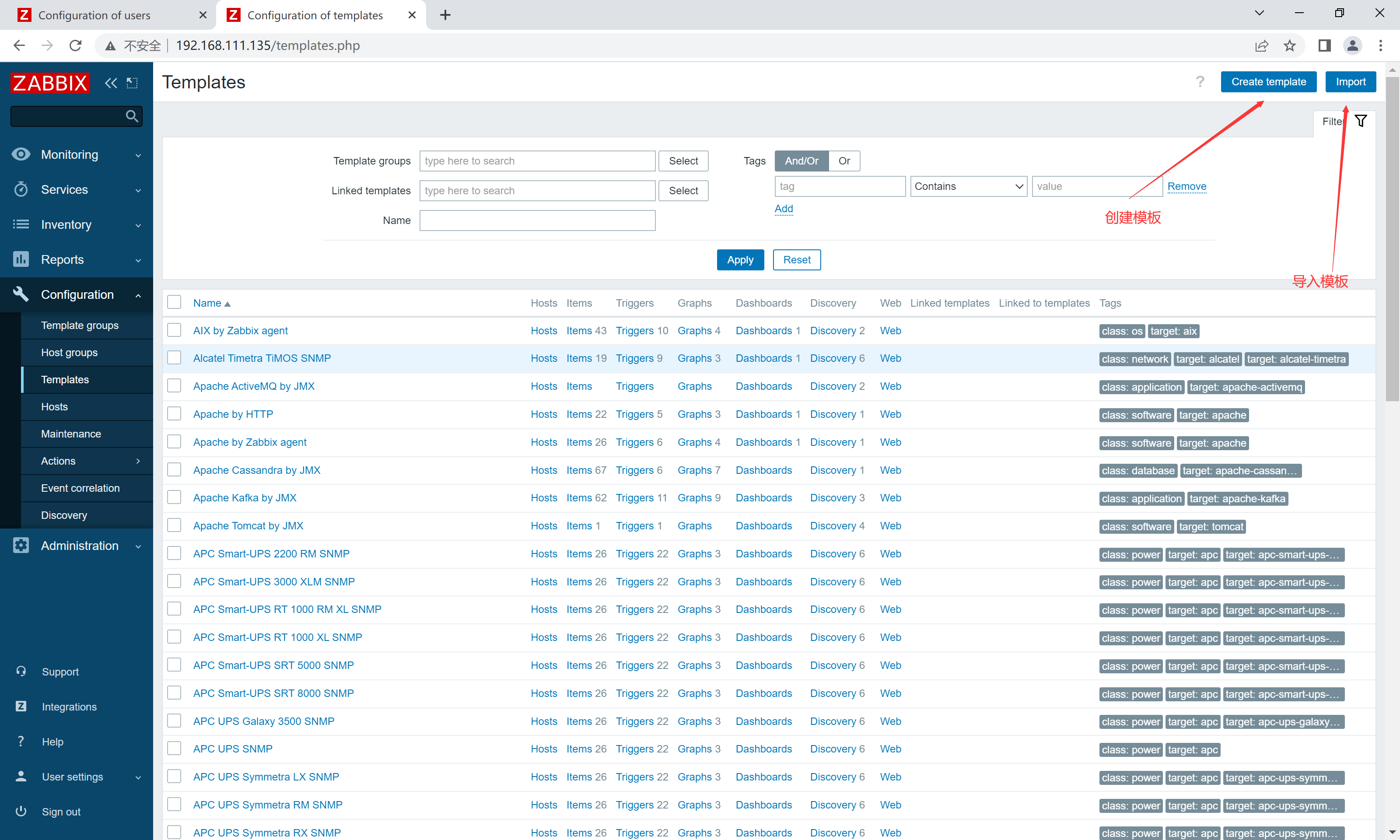
Task: Click Select next to Template groups
Action: [683, 161]
